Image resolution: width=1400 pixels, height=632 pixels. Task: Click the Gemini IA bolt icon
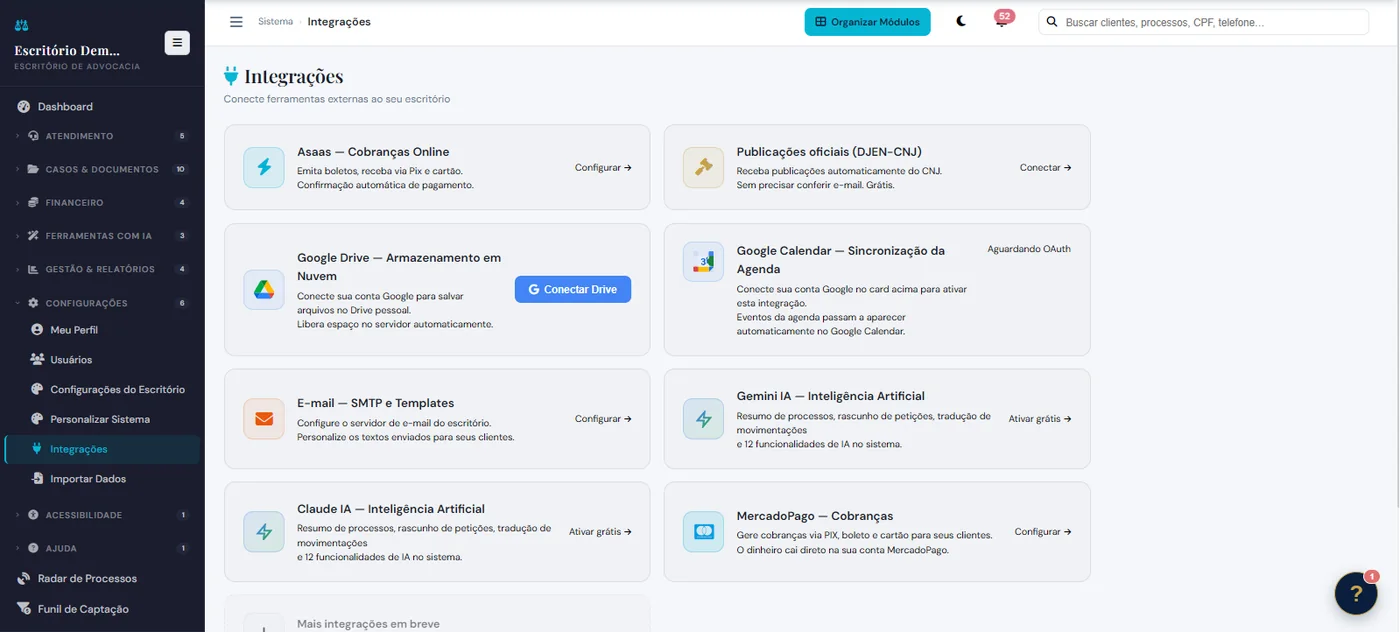(704, 419)
